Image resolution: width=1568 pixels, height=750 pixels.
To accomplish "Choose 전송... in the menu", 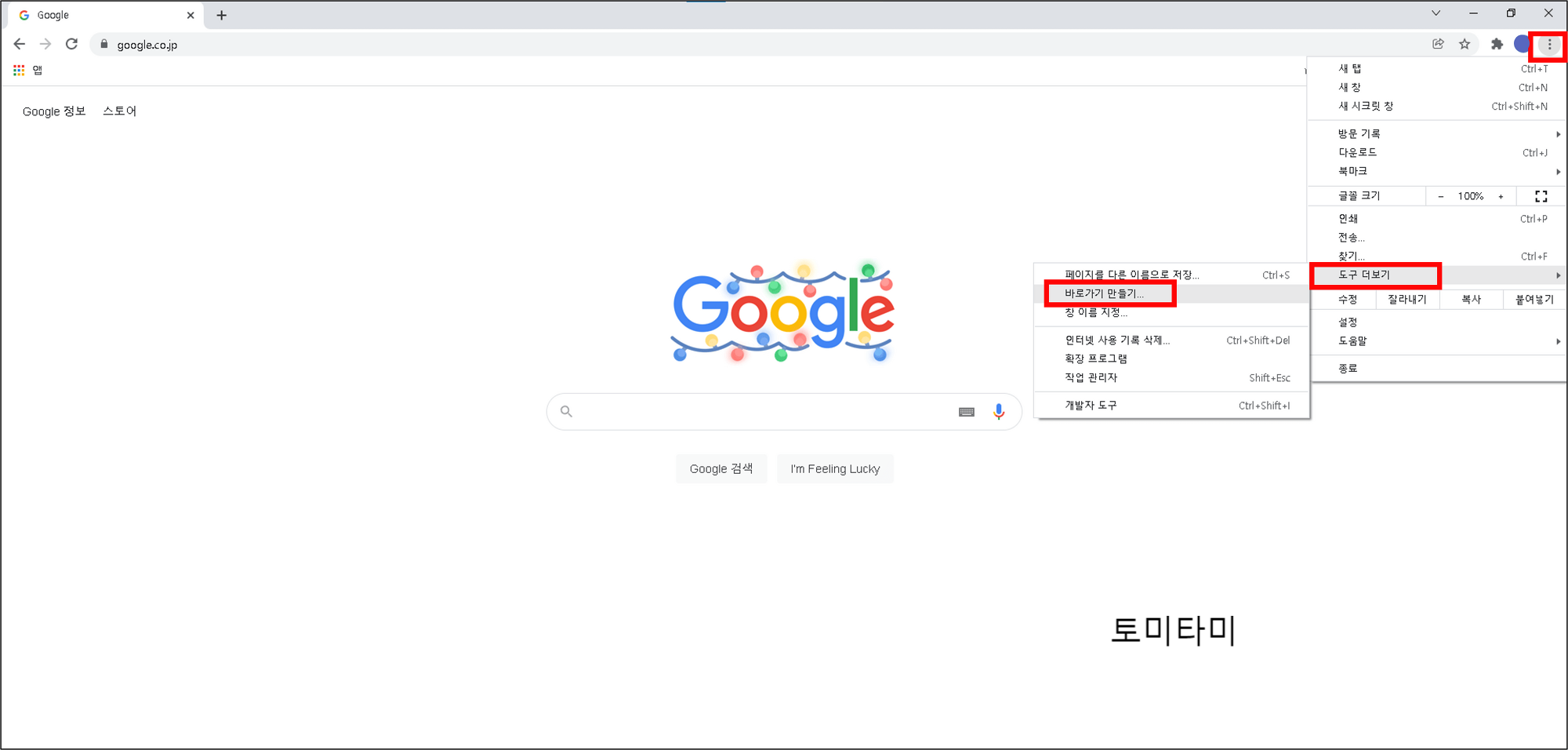I will coord(1438,238).
